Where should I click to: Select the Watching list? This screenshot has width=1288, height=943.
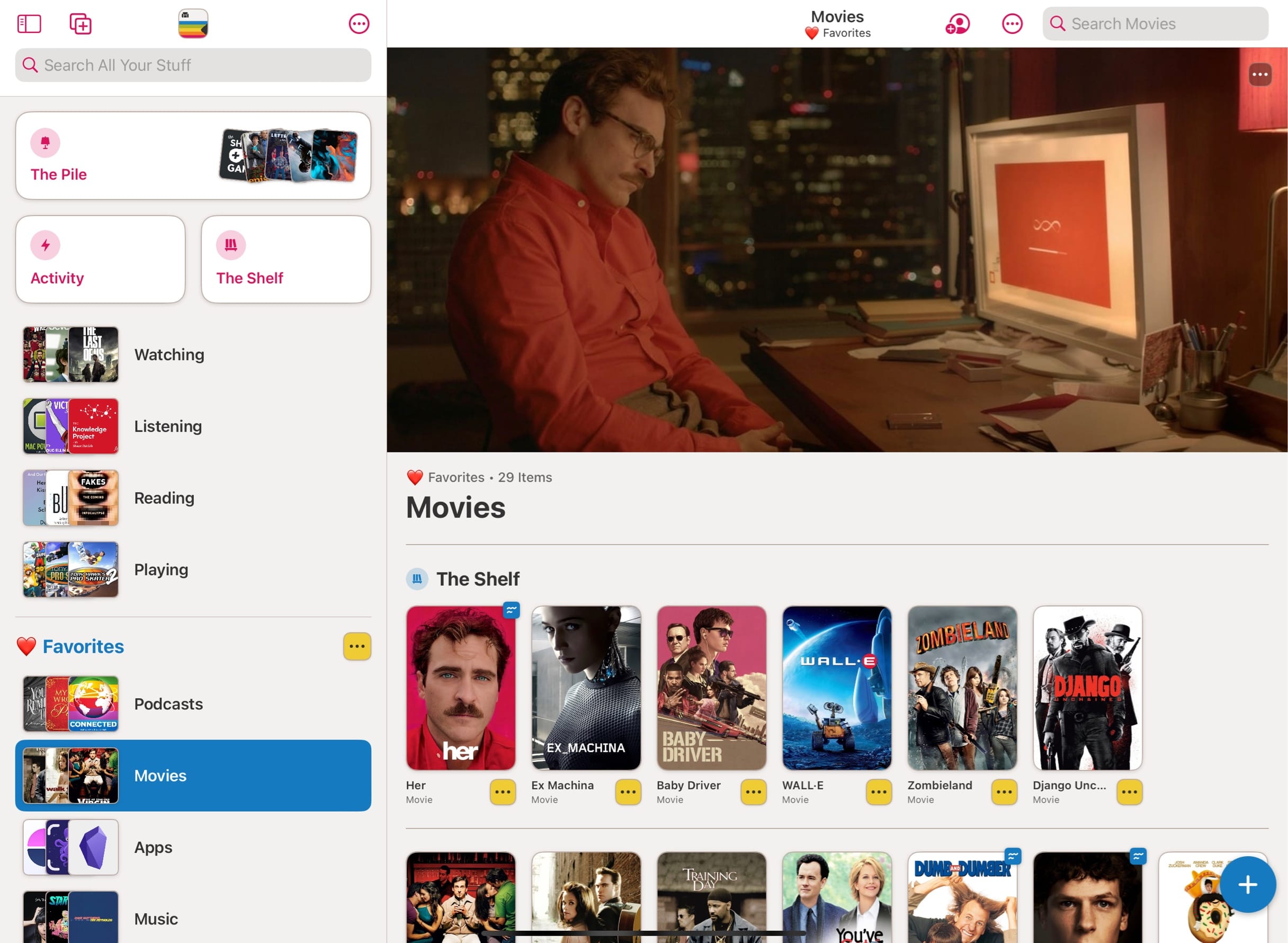(x=193, y=354)
